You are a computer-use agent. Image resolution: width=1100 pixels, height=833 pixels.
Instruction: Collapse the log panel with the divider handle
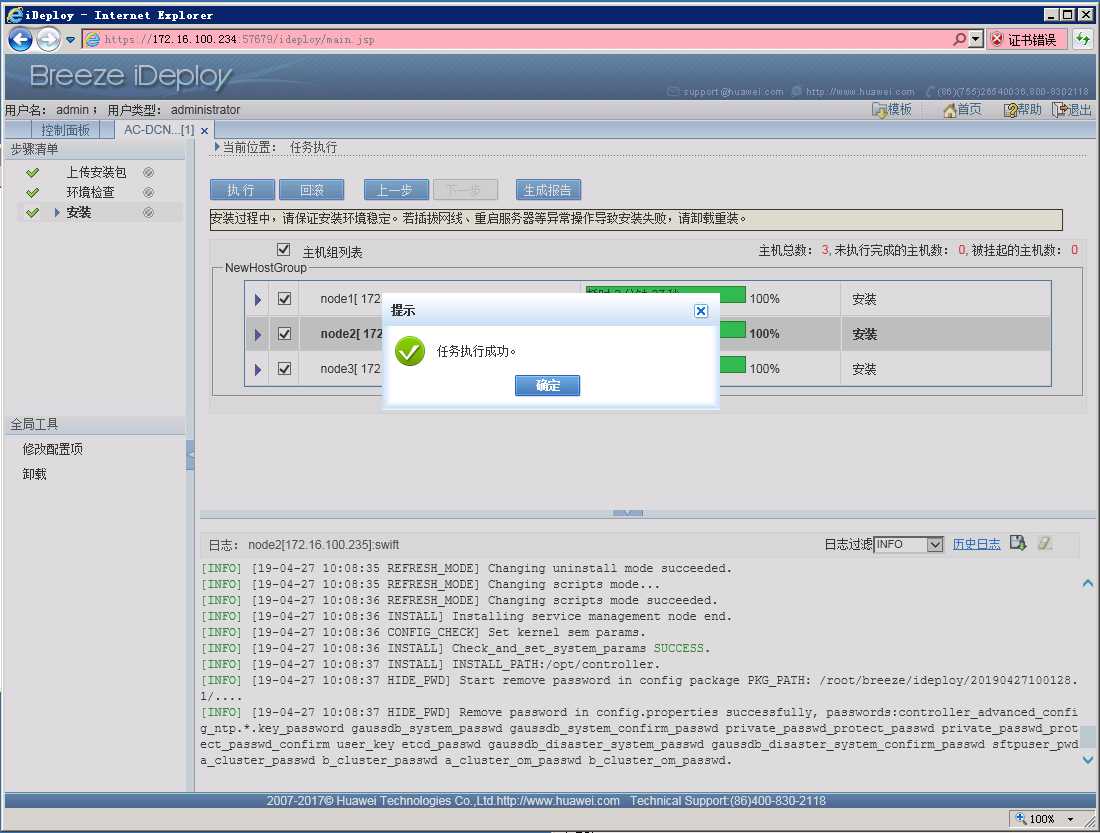click(628, 513)
